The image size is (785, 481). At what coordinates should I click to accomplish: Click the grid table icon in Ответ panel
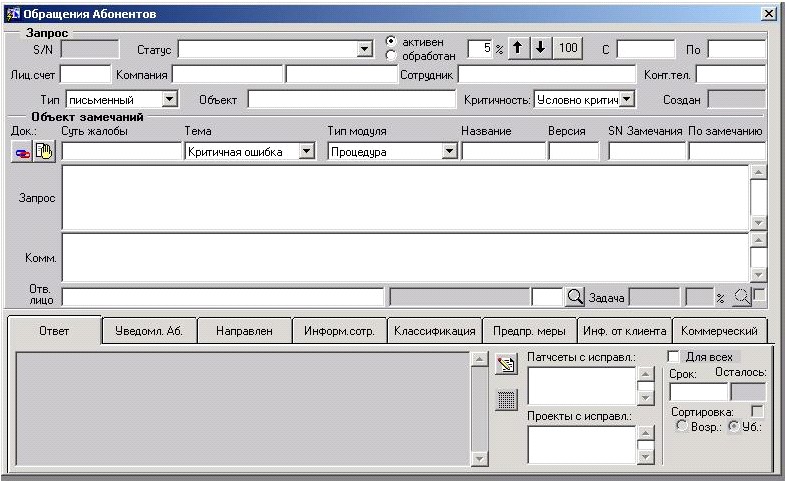[x=506, y=399]
